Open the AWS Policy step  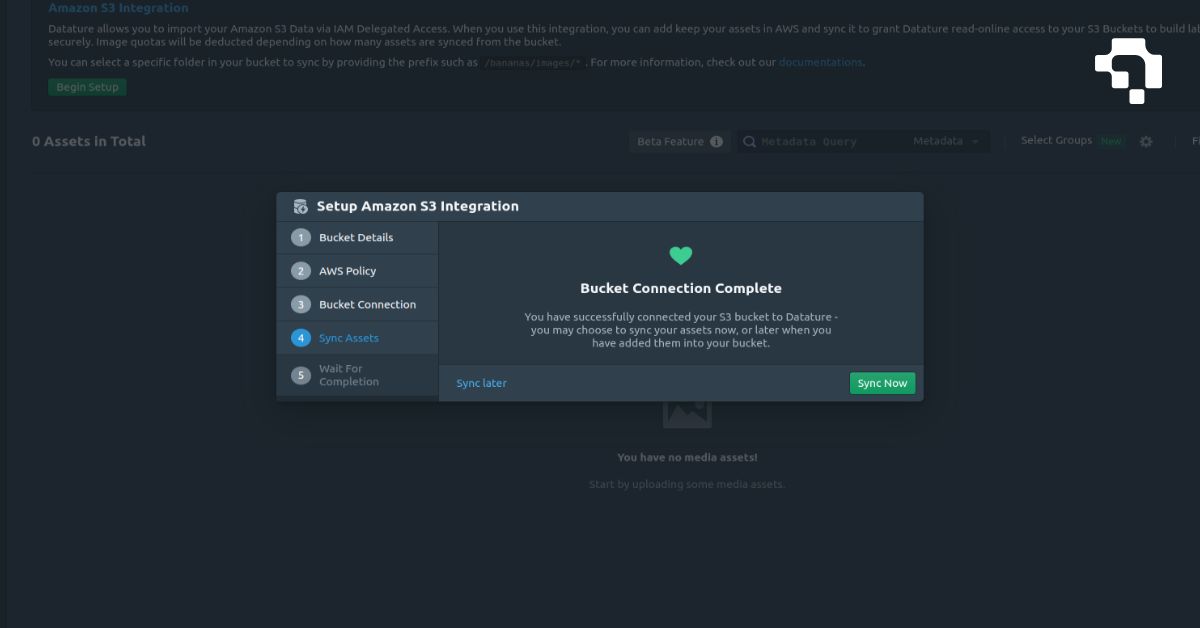(x=357, y=271)
